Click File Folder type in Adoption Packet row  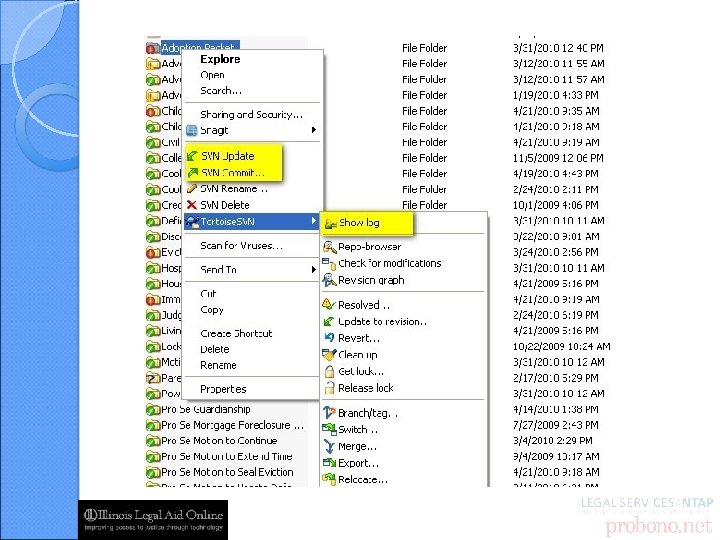pos(424,48)
